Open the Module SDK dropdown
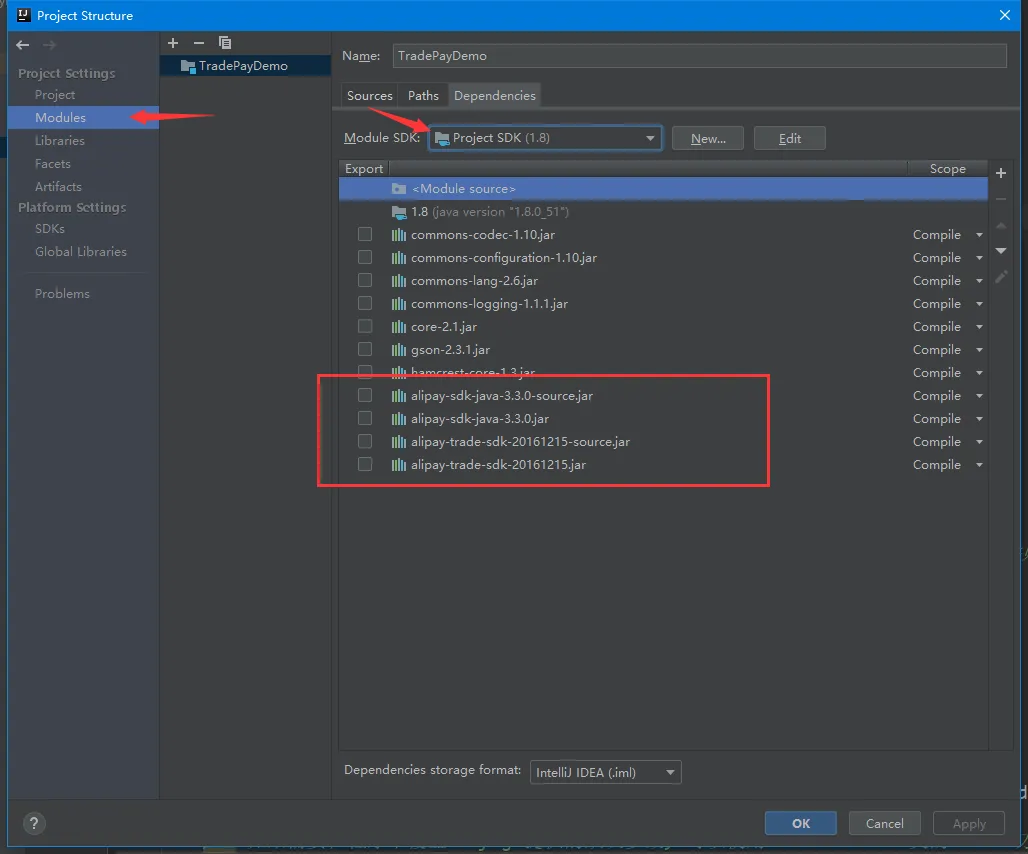 545,138
